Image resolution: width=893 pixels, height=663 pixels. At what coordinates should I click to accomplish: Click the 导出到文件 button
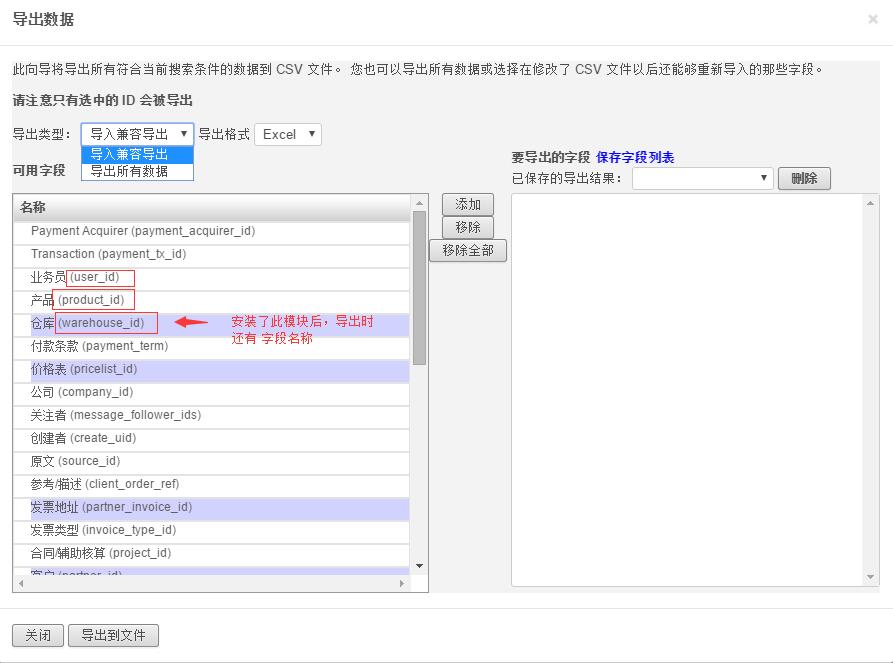pyautogui.click(x=113, y=635)
